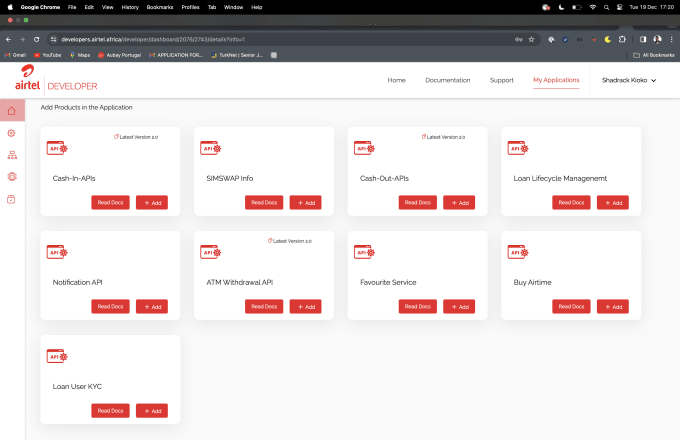This screenshot has height=440, width=680.
Task: Open the Chrome History menu
Action: 130,7
